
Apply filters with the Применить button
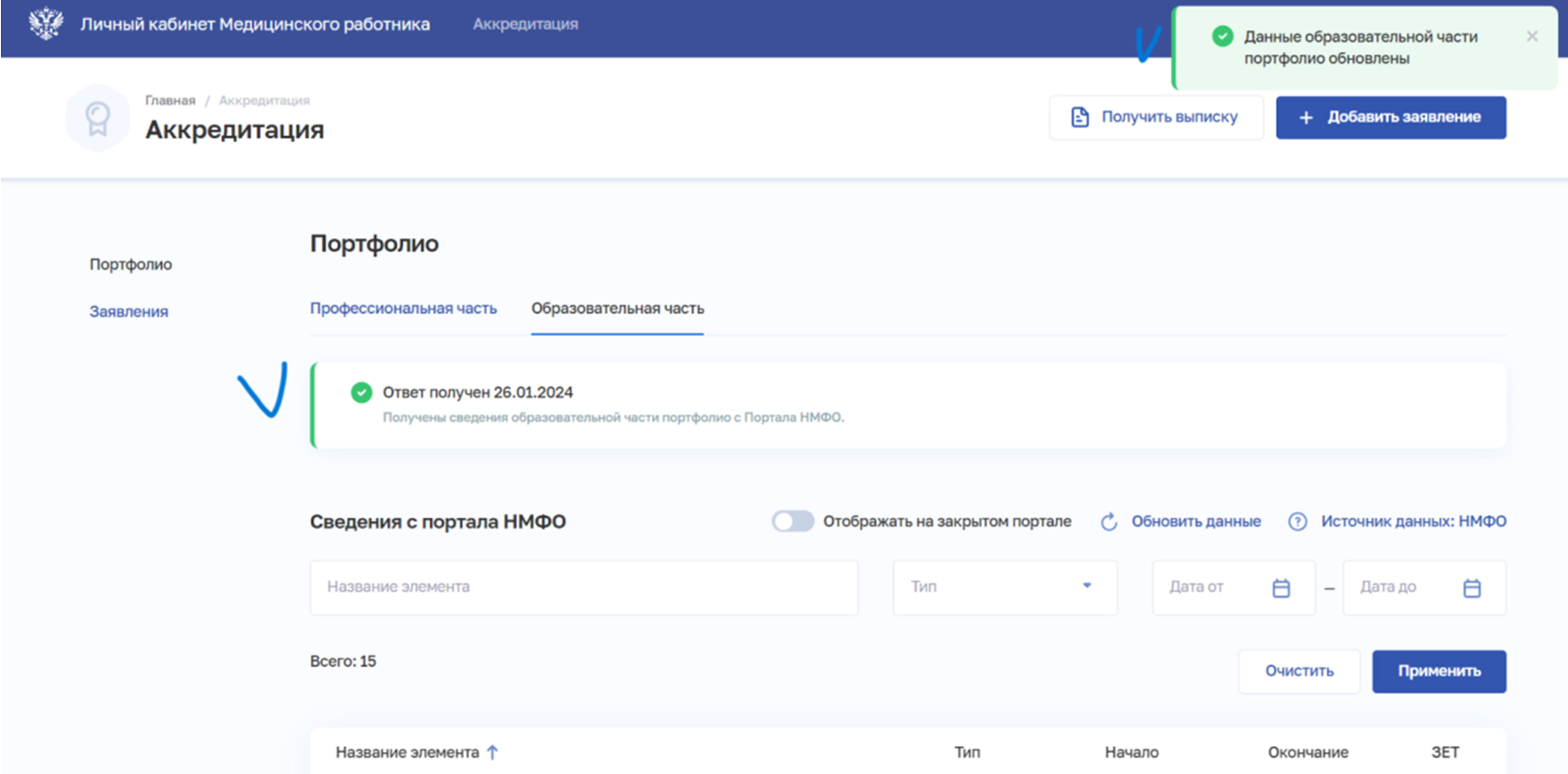(x=1439, y=671)
